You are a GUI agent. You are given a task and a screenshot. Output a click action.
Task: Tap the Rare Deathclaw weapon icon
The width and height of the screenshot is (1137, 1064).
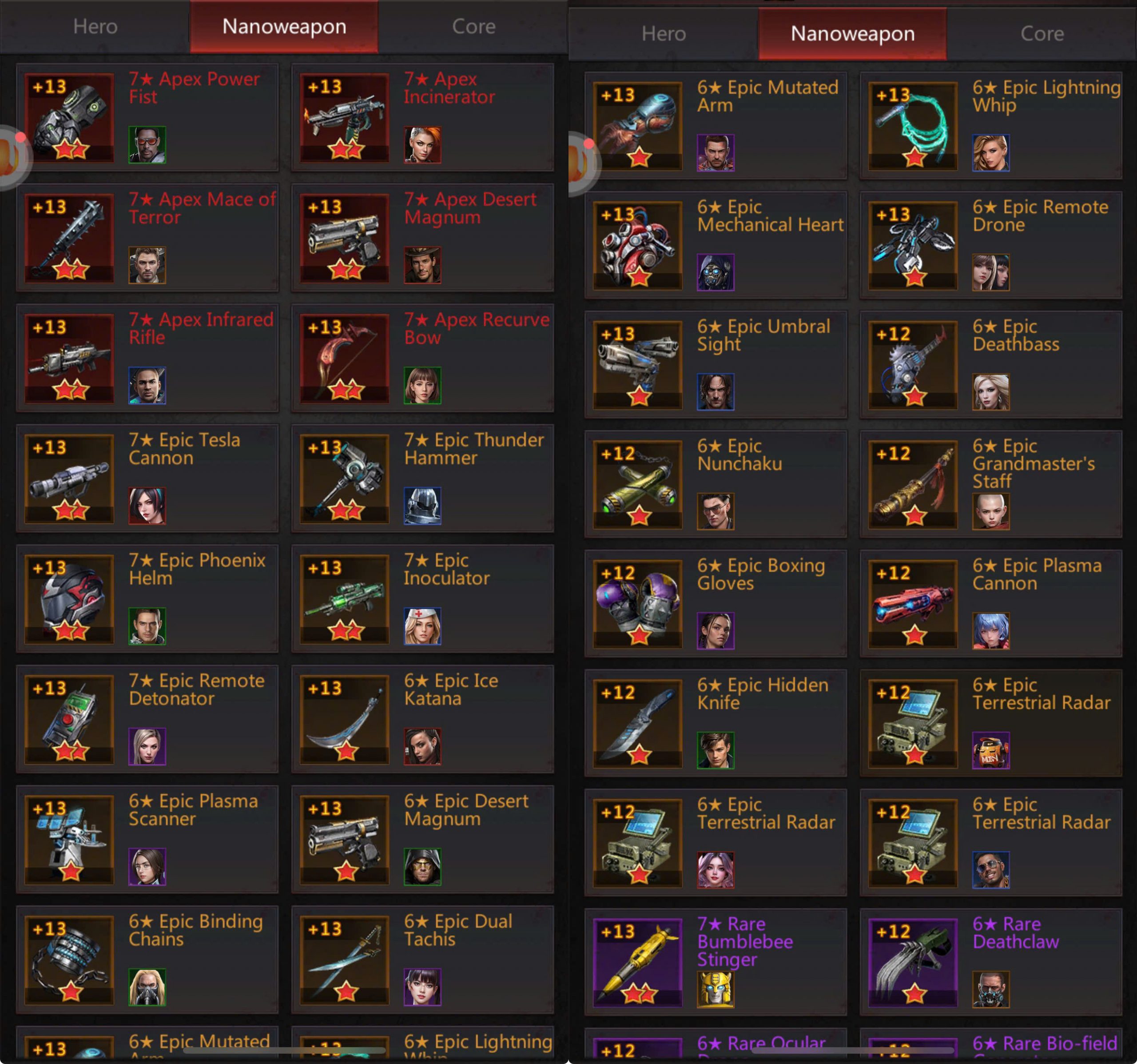[x=913, y=962]
